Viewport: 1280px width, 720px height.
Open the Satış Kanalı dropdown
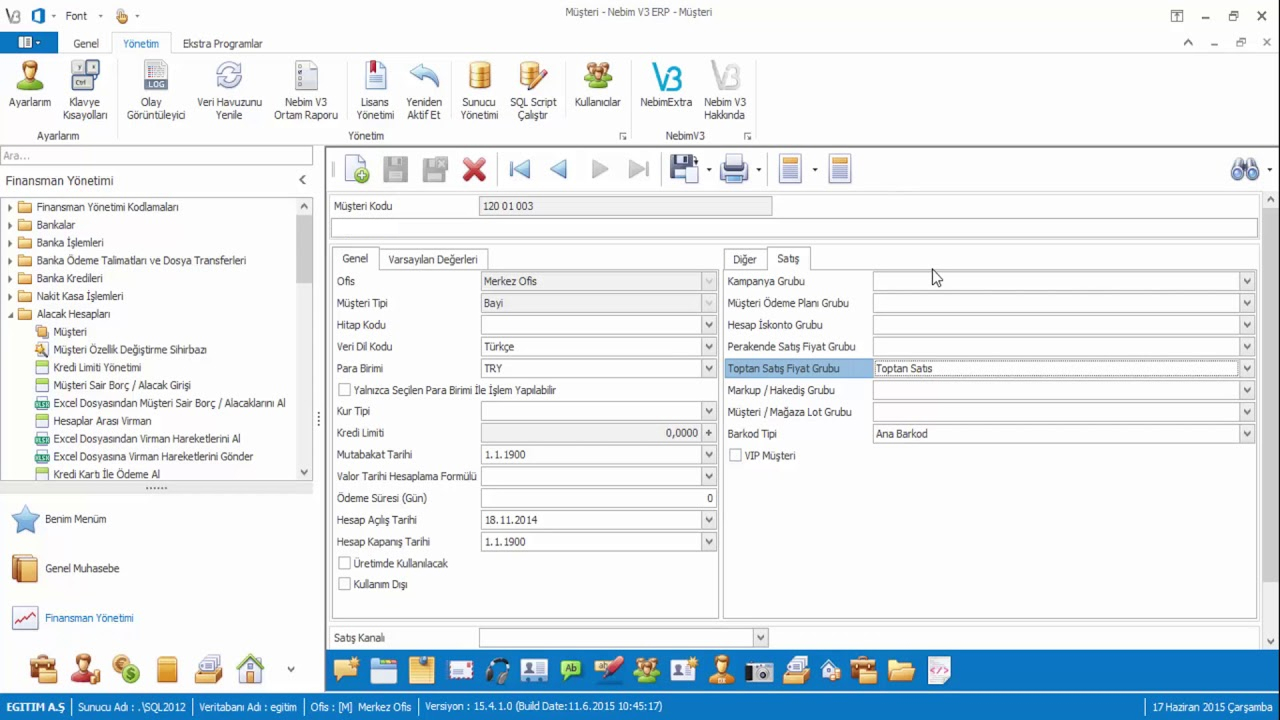[760, 638]
